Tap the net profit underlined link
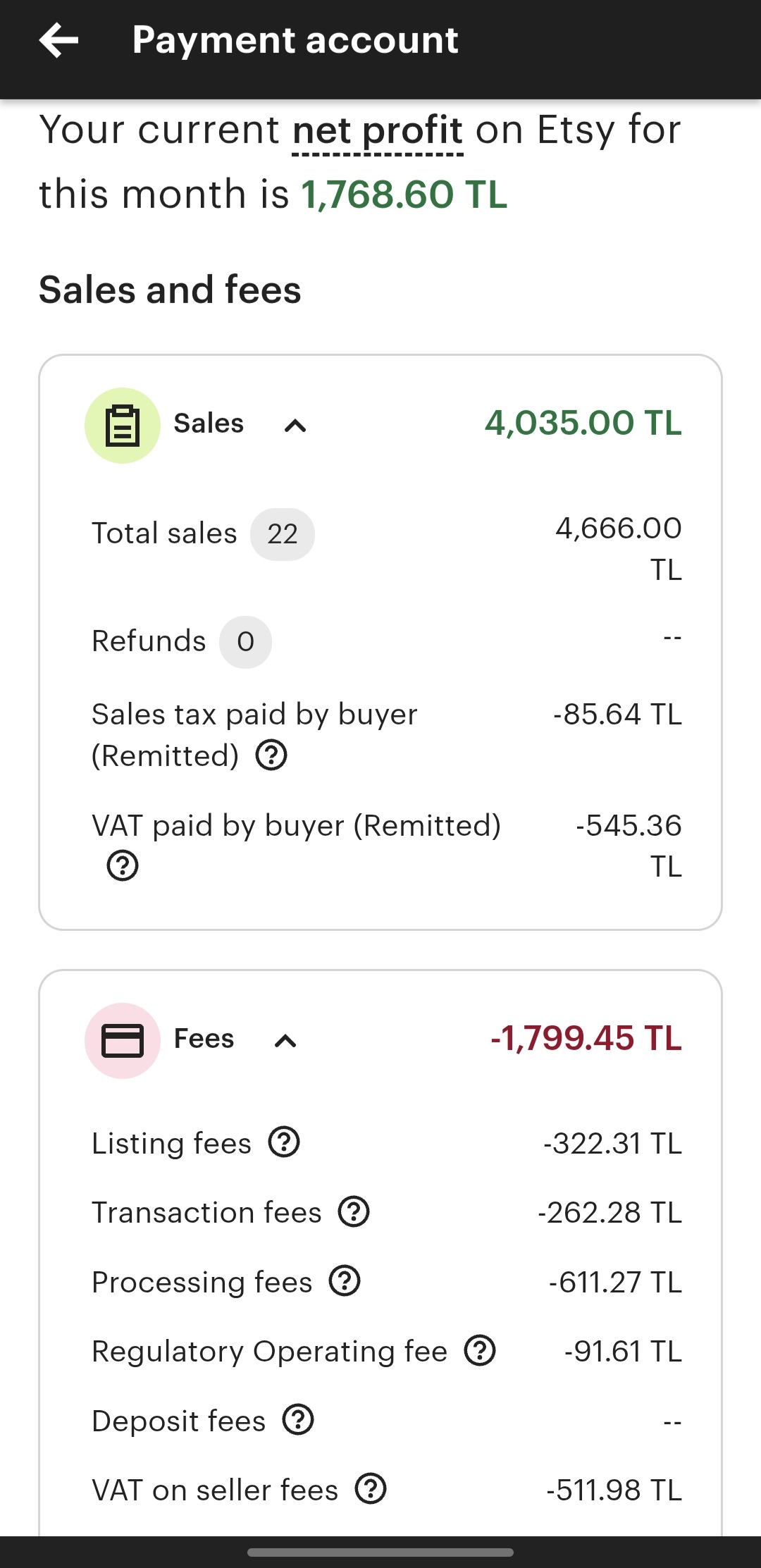The height and width of the screenshot is (1568, 761). [x=378, y=131]
